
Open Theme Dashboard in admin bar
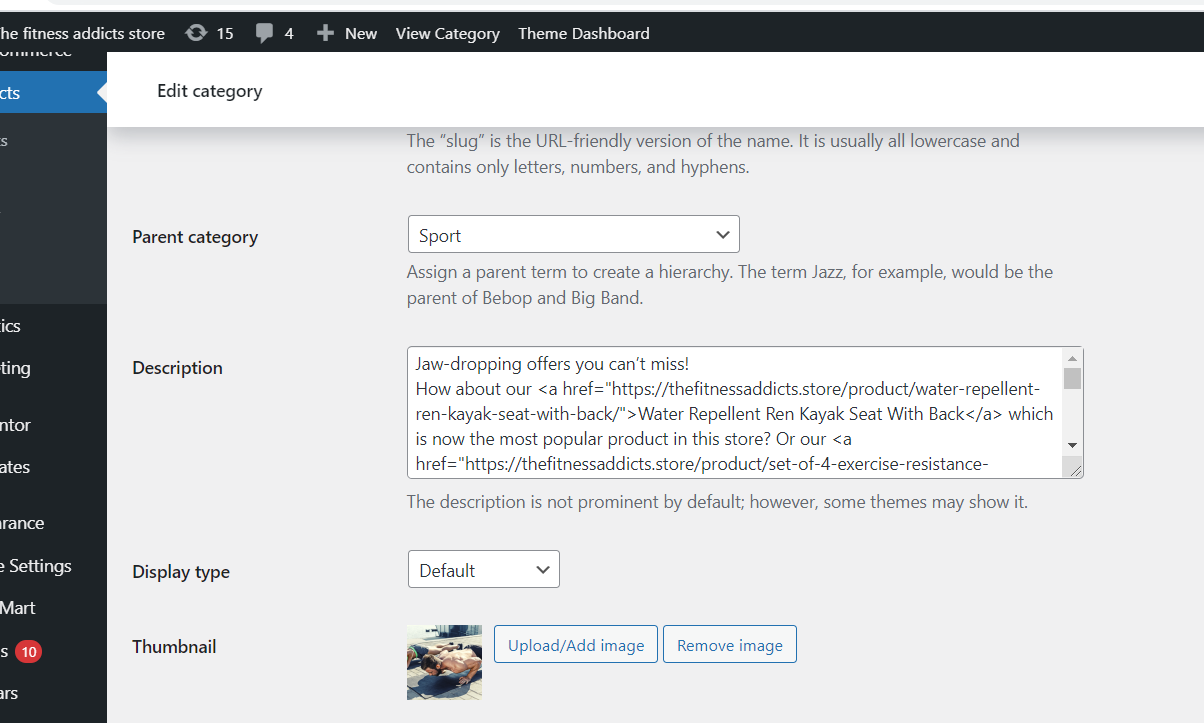click(584, 33)
